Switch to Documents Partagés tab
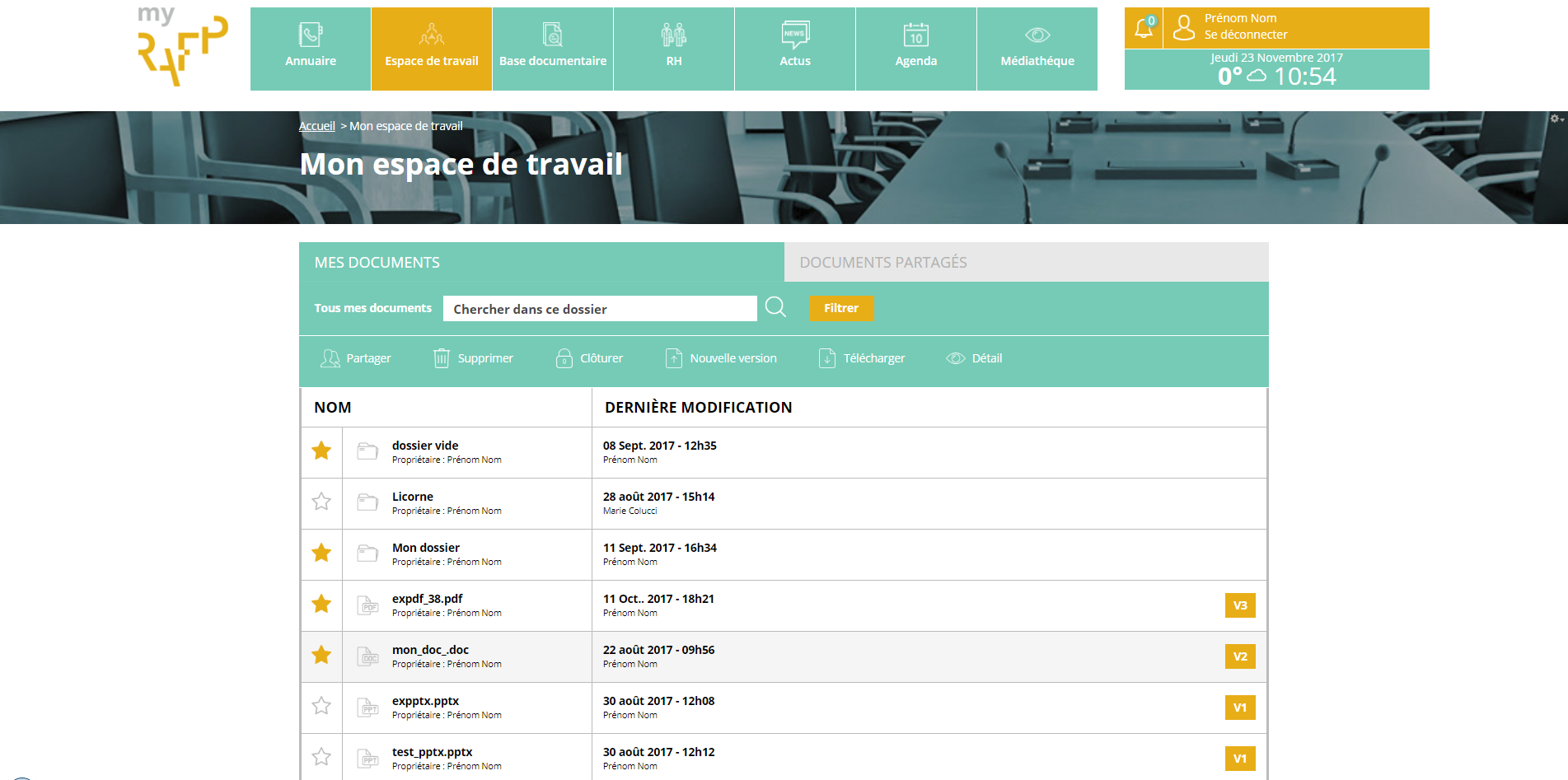 click(1027, 262)
